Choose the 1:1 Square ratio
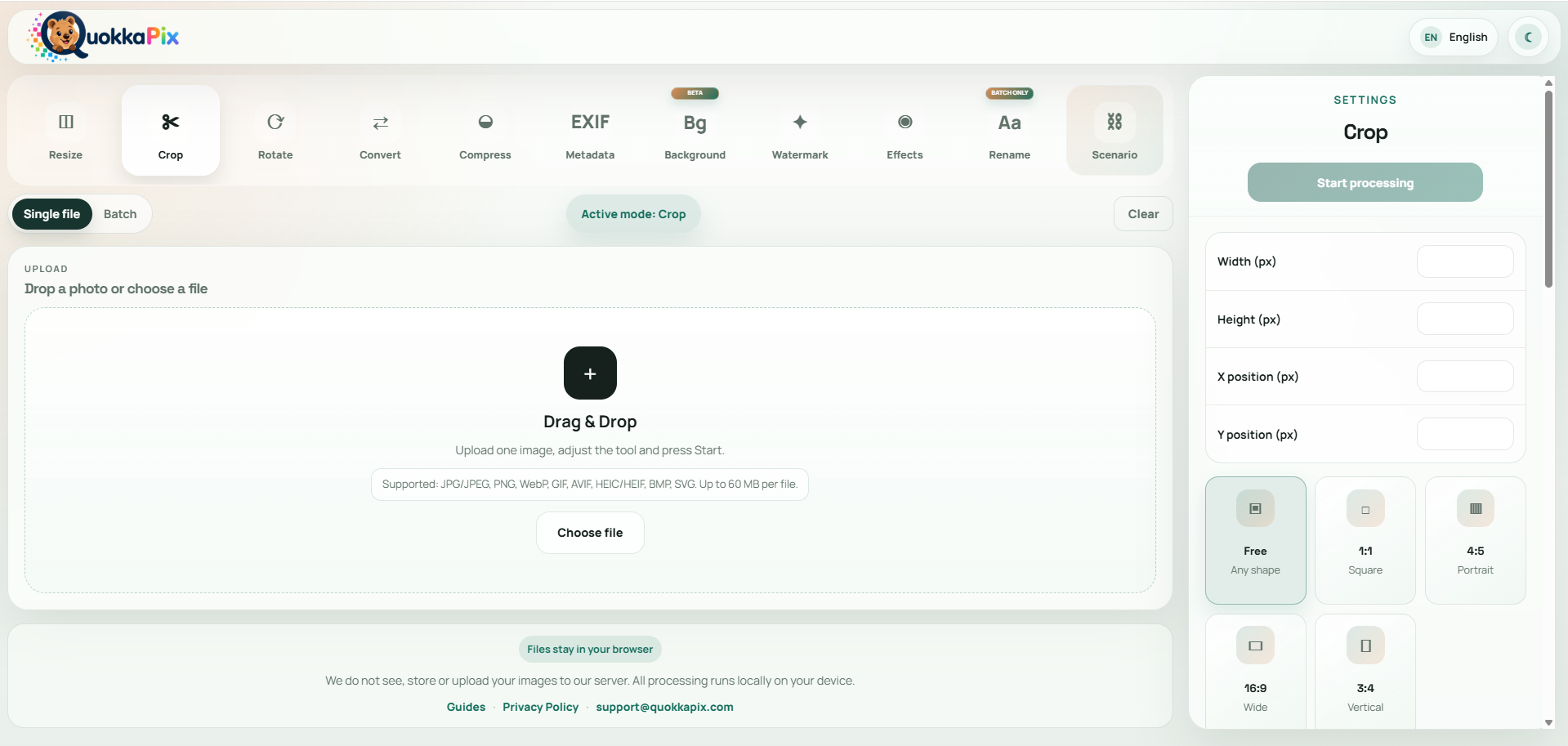Image resolution: width=1568 pixels, height=746 pixels. [x=1365, y=540]
